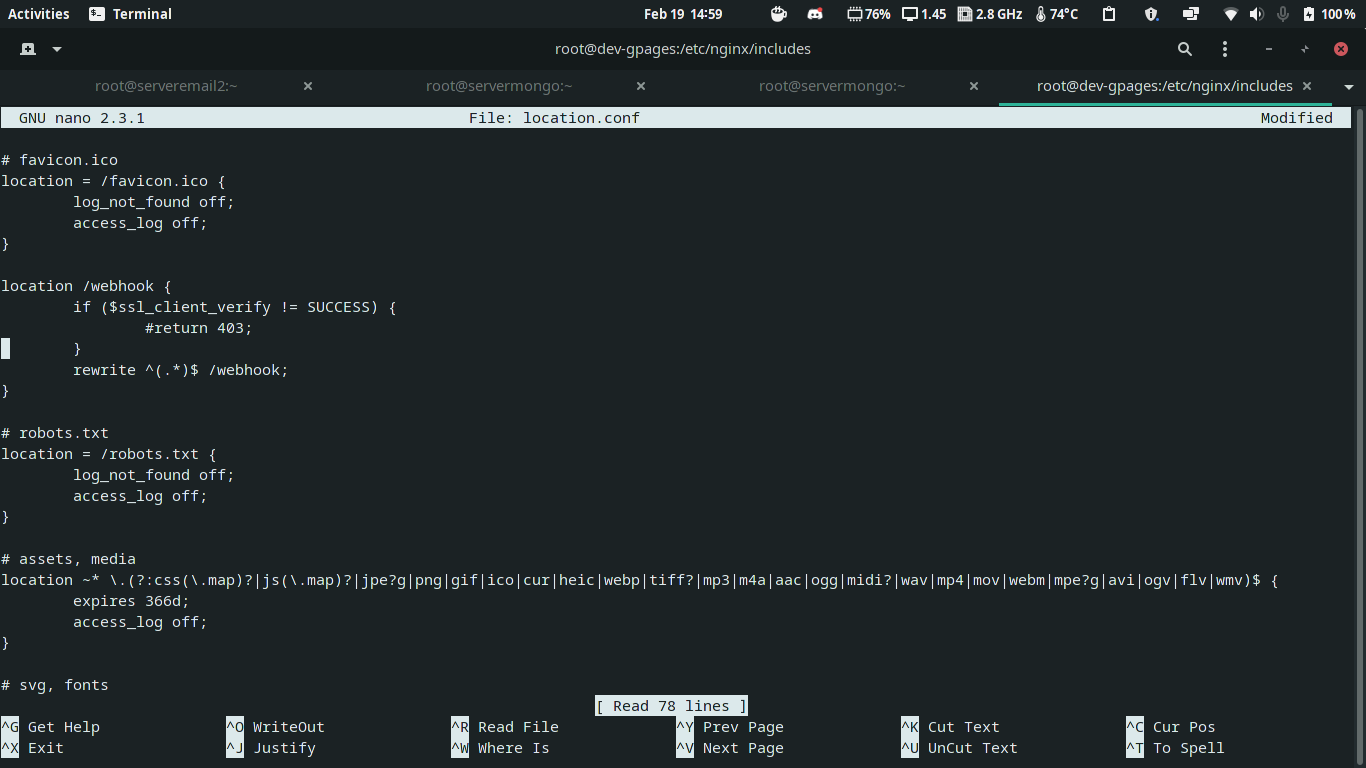Click the 2.8 GHz CPU frequency indicator
Viewport: 1366px width, 768px height.
(990, 14)
